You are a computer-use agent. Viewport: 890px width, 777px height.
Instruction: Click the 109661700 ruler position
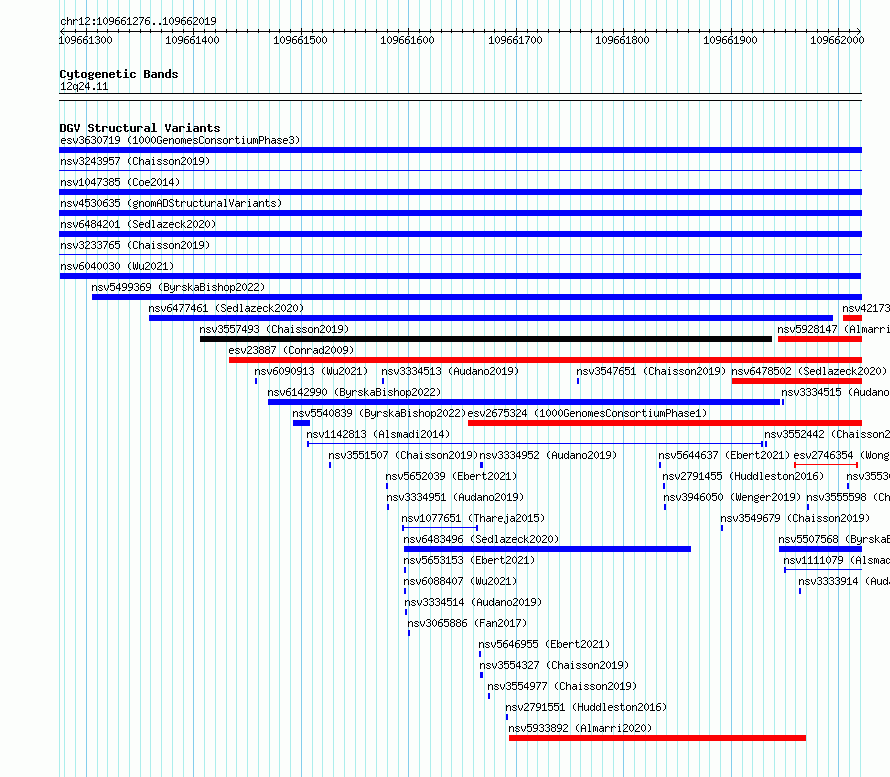(515, 40)
